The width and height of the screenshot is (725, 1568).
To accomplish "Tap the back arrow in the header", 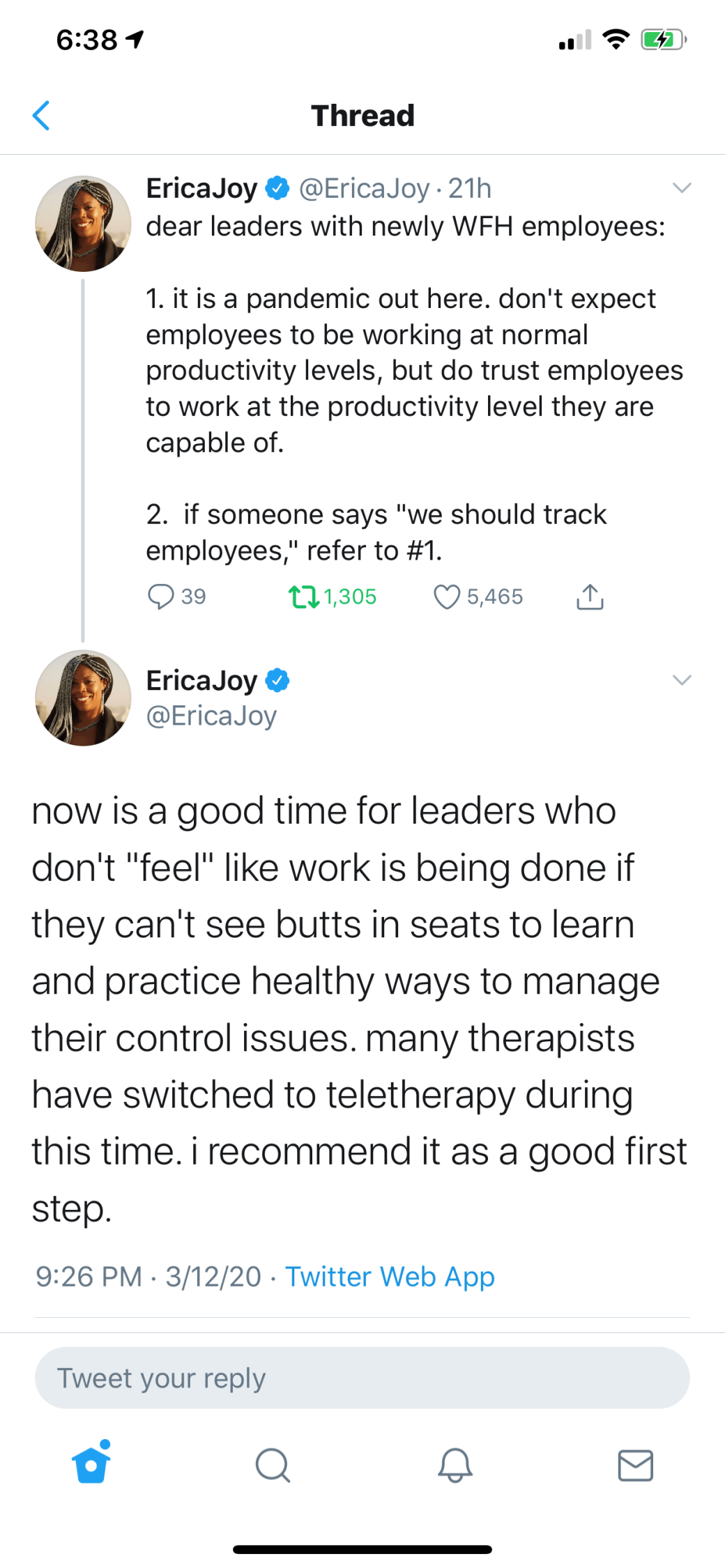I will 42,116.
